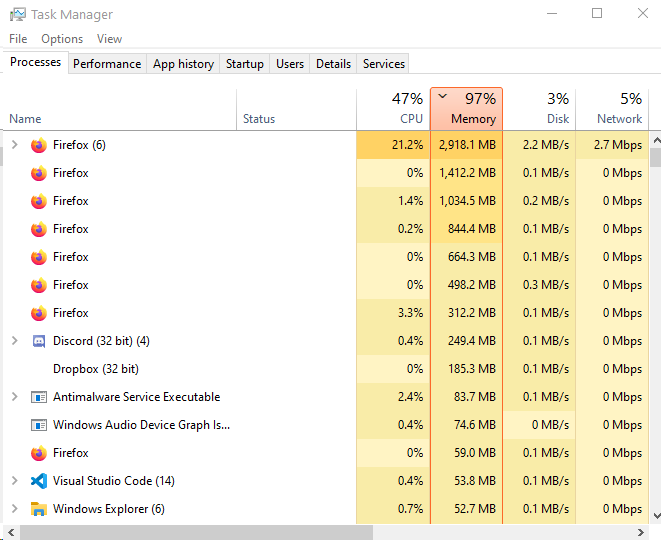Click the 53.8 MB Visual Studio Code memory value
The width and height of the screenshot is (661, 540).
[x=475, y=481]
